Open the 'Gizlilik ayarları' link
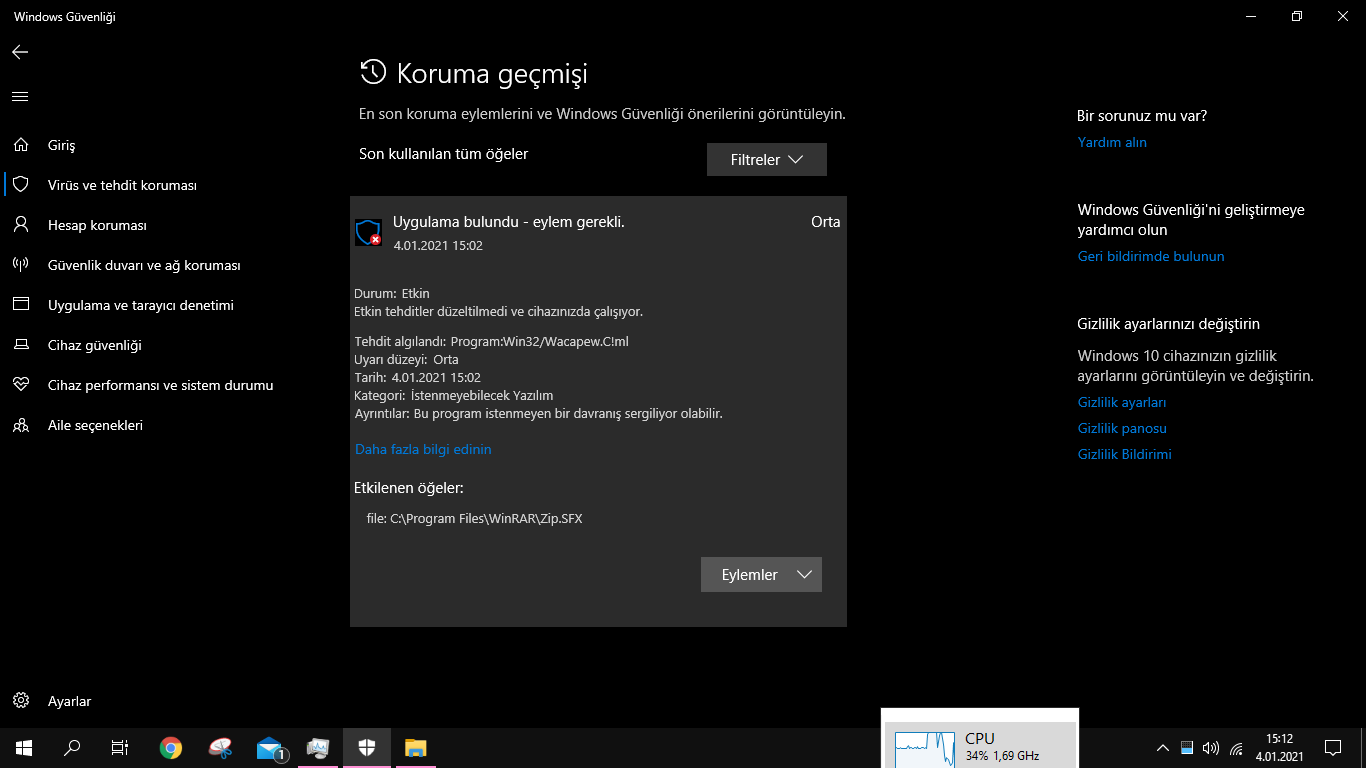This screenshot has width=1366, height=768. pyautogui.click(x=1122, y=402)
